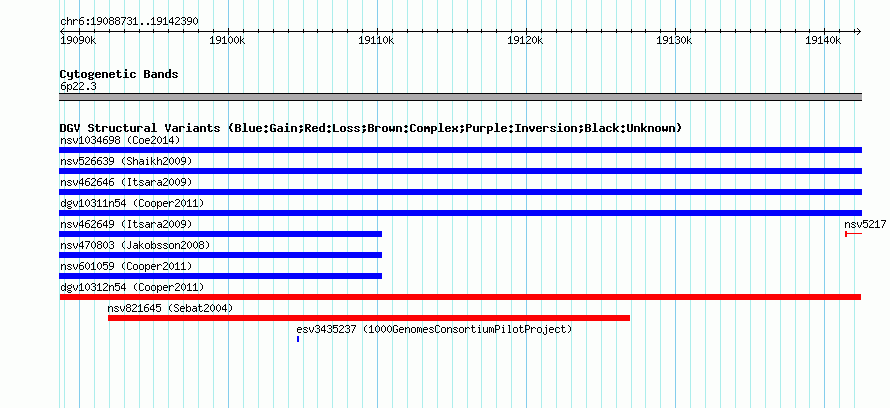This screenshot has width=890, height=408.
Task: Click the nsv1034698 (Coe2014) label
Action: tap(120, 140)
